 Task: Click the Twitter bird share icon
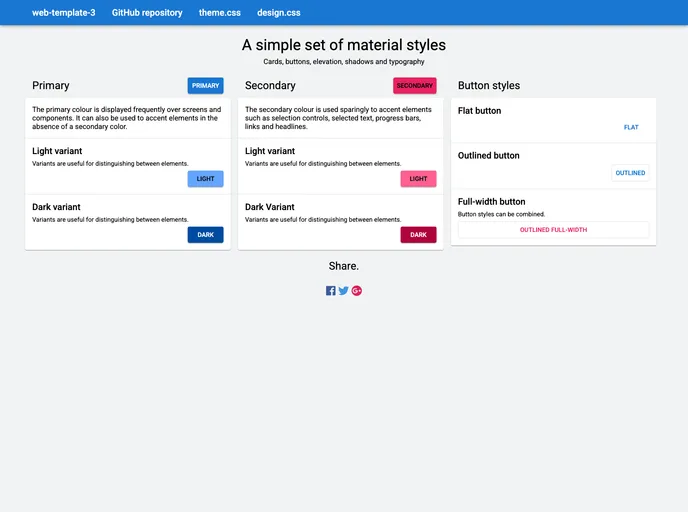(344, 291)
